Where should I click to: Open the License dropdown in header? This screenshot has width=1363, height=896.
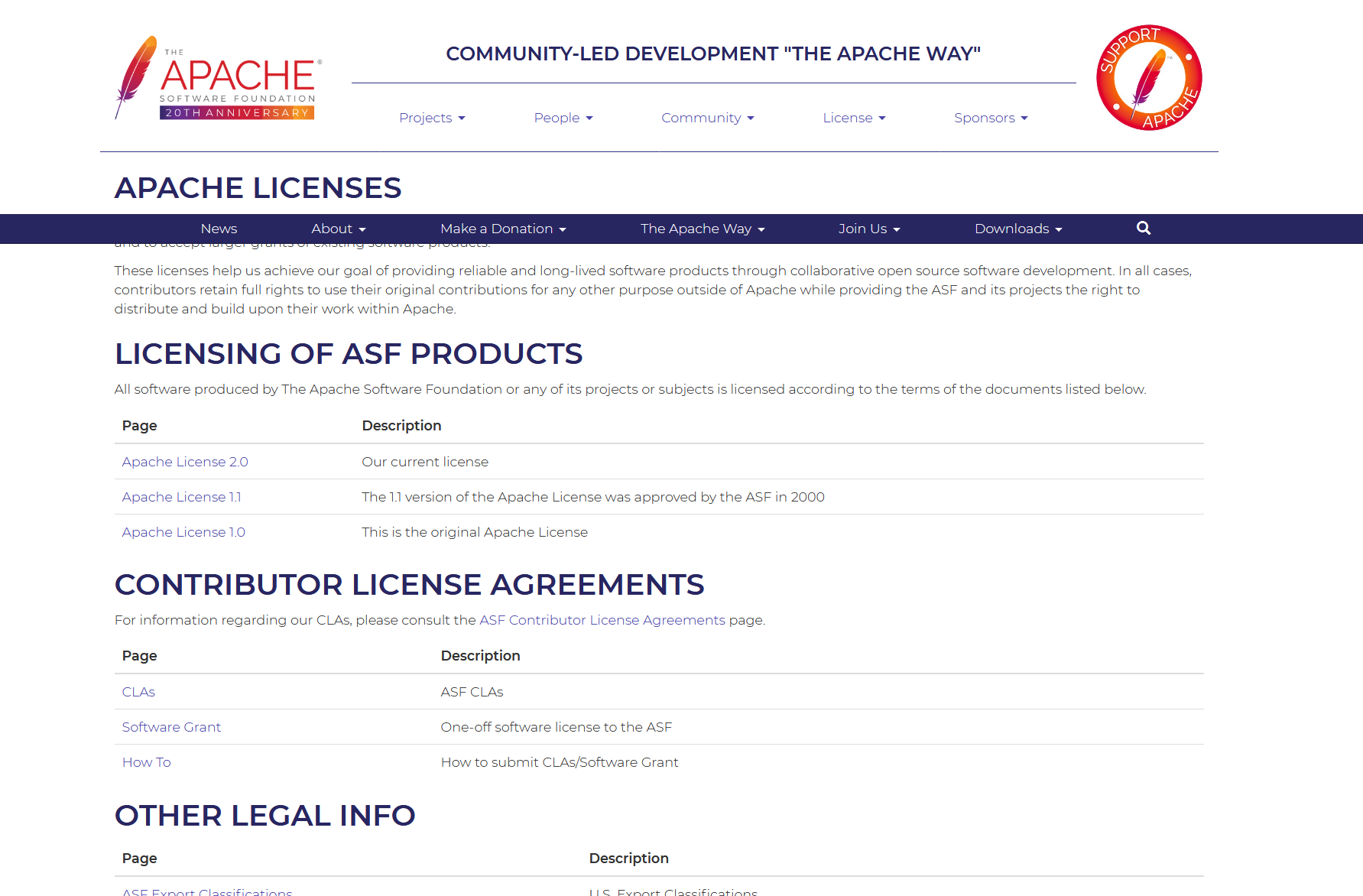[854, 118]
